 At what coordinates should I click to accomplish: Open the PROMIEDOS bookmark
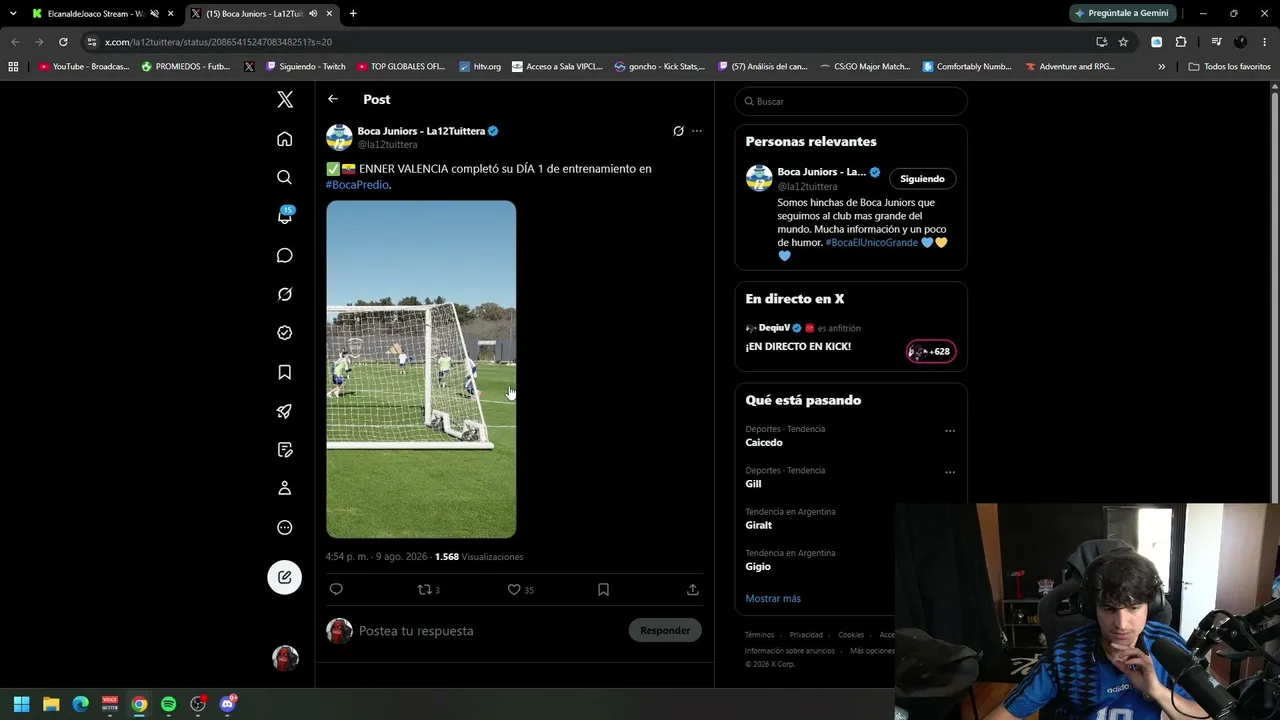coord(186,67)
